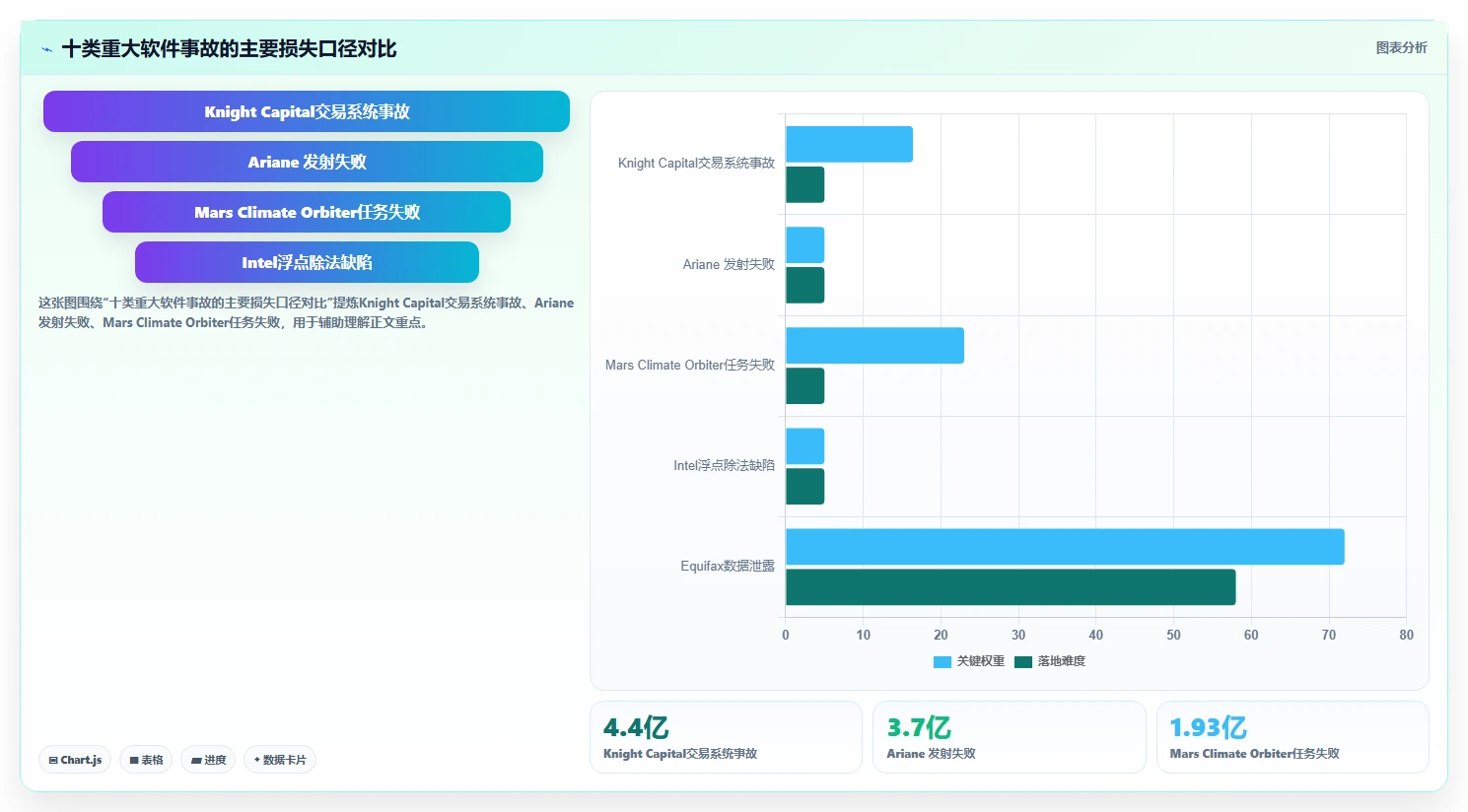Pick the Intel浮点除法缺陷 light-blue bar

coord(804,446)
